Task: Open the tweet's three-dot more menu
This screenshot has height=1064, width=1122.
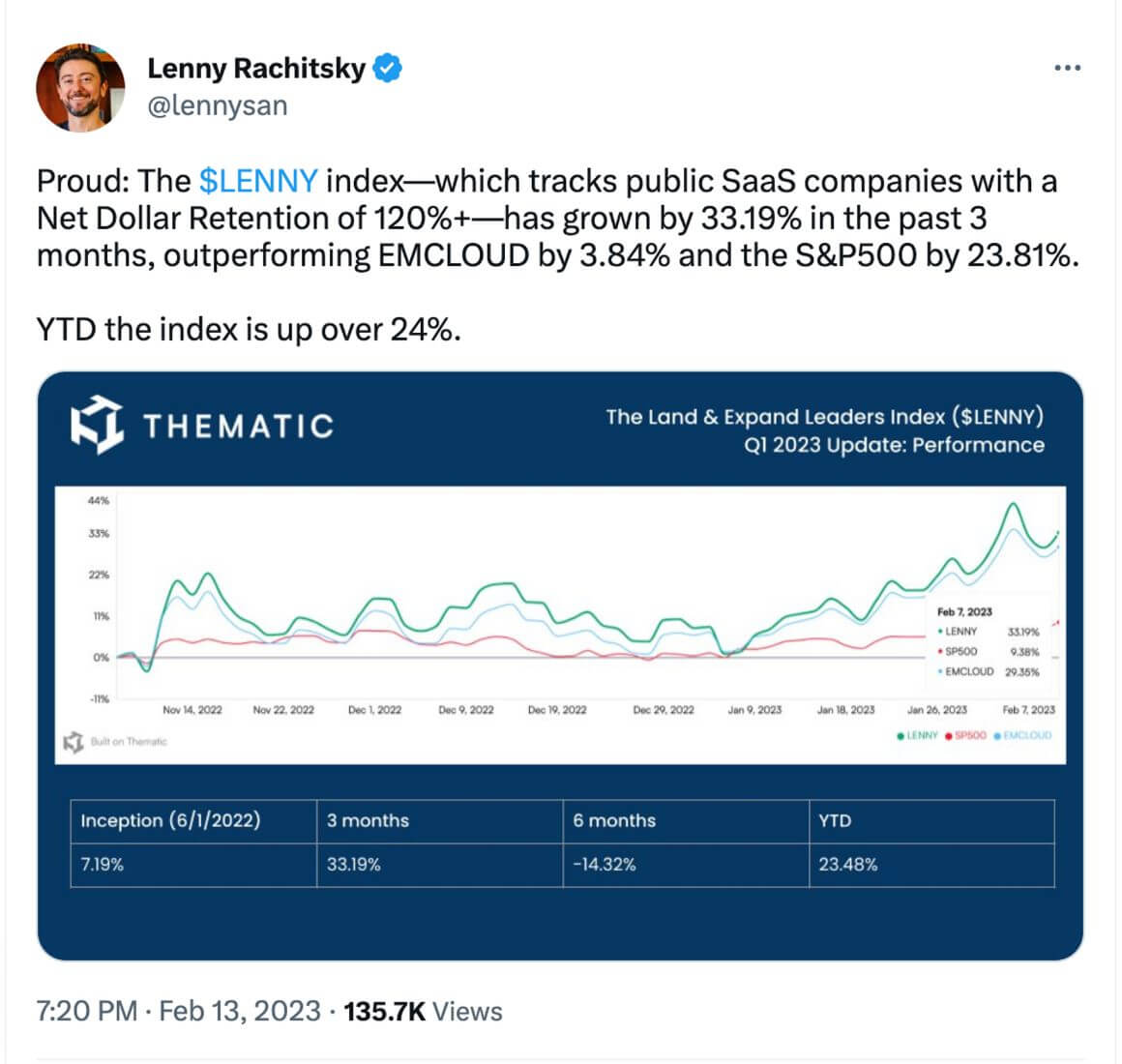Action: [x=1066, y=68]
